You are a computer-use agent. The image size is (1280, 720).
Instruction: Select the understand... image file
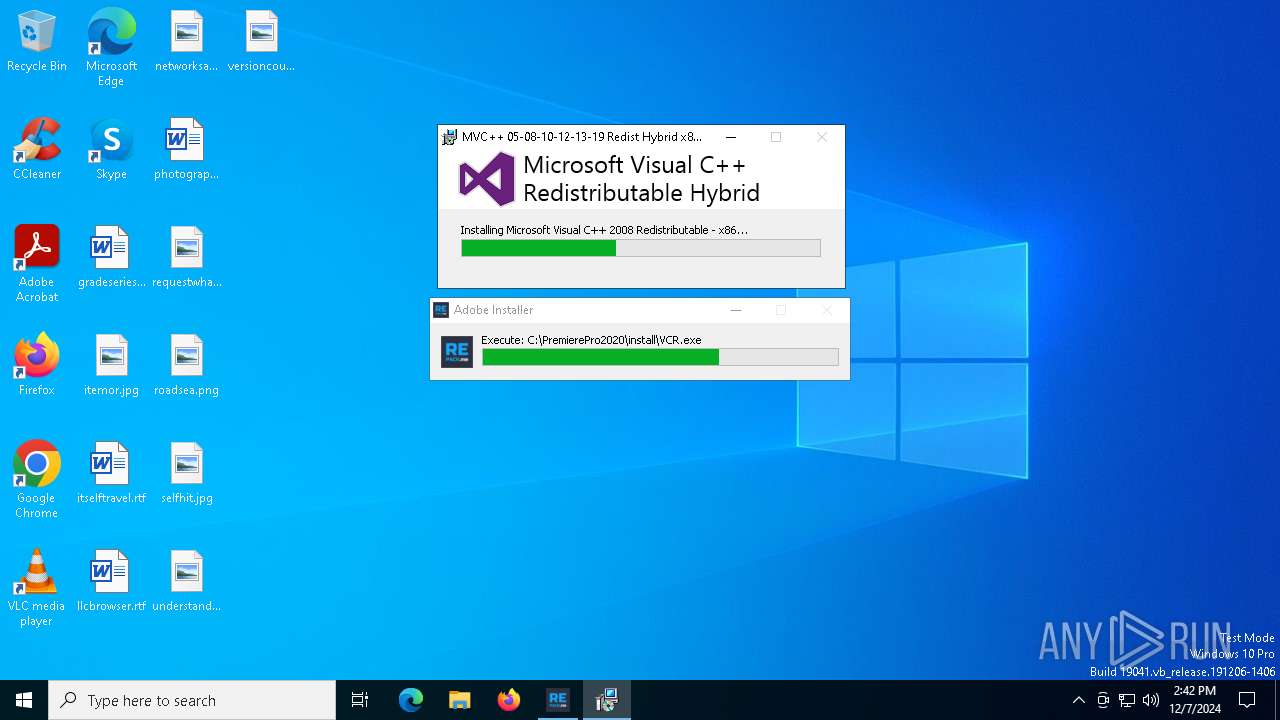click(186, 582)
